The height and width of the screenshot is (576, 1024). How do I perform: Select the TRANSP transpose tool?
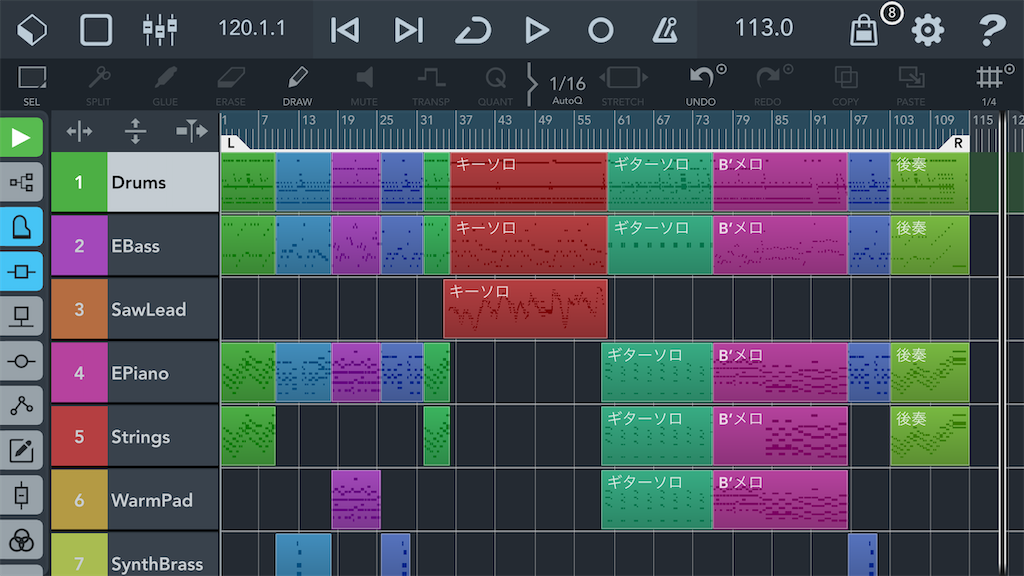click(430, 85)
